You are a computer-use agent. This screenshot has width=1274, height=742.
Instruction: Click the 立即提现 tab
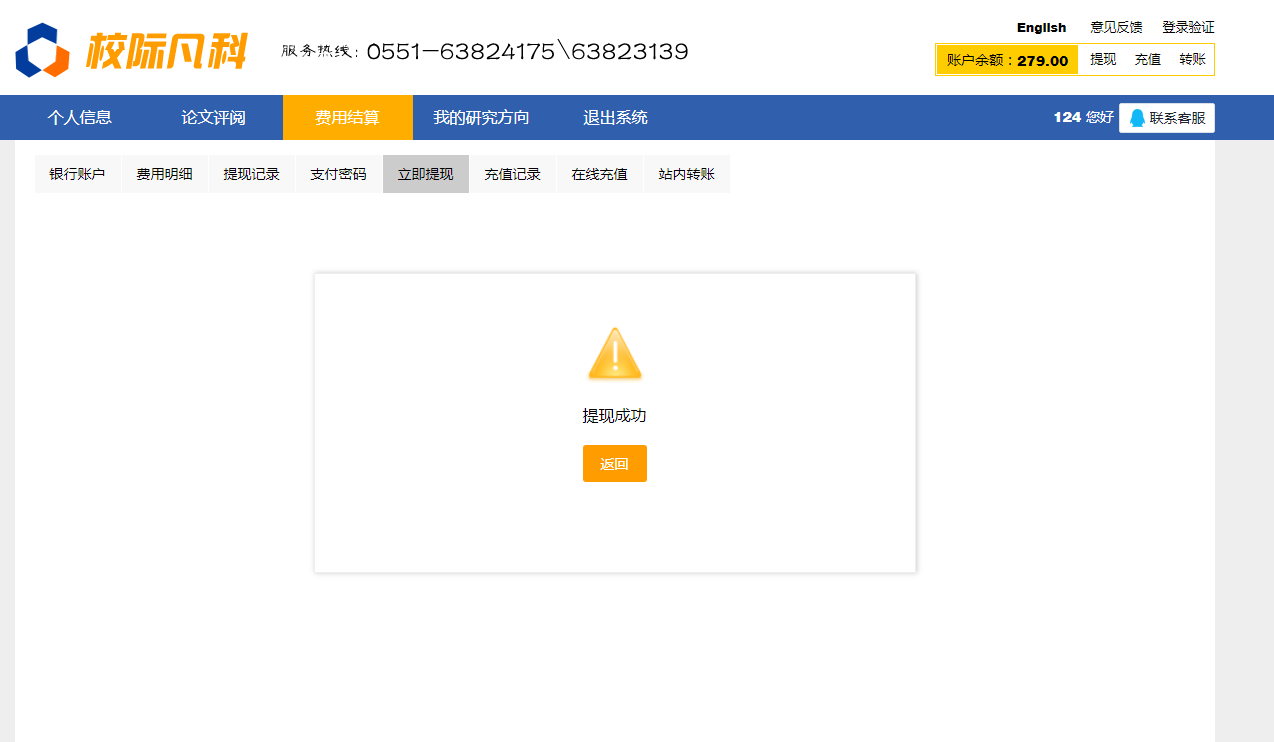[x=425, y=174]
